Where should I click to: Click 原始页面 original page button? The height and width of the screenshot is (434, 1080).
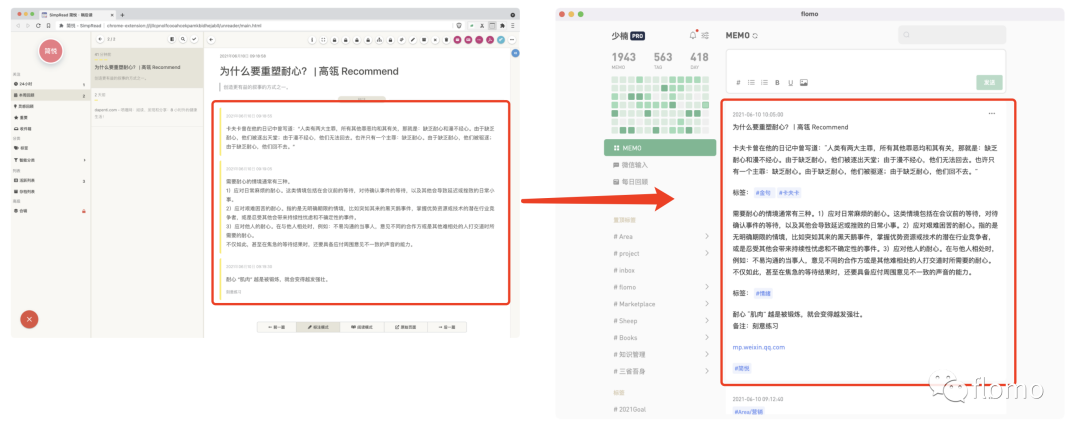(406, 327)
